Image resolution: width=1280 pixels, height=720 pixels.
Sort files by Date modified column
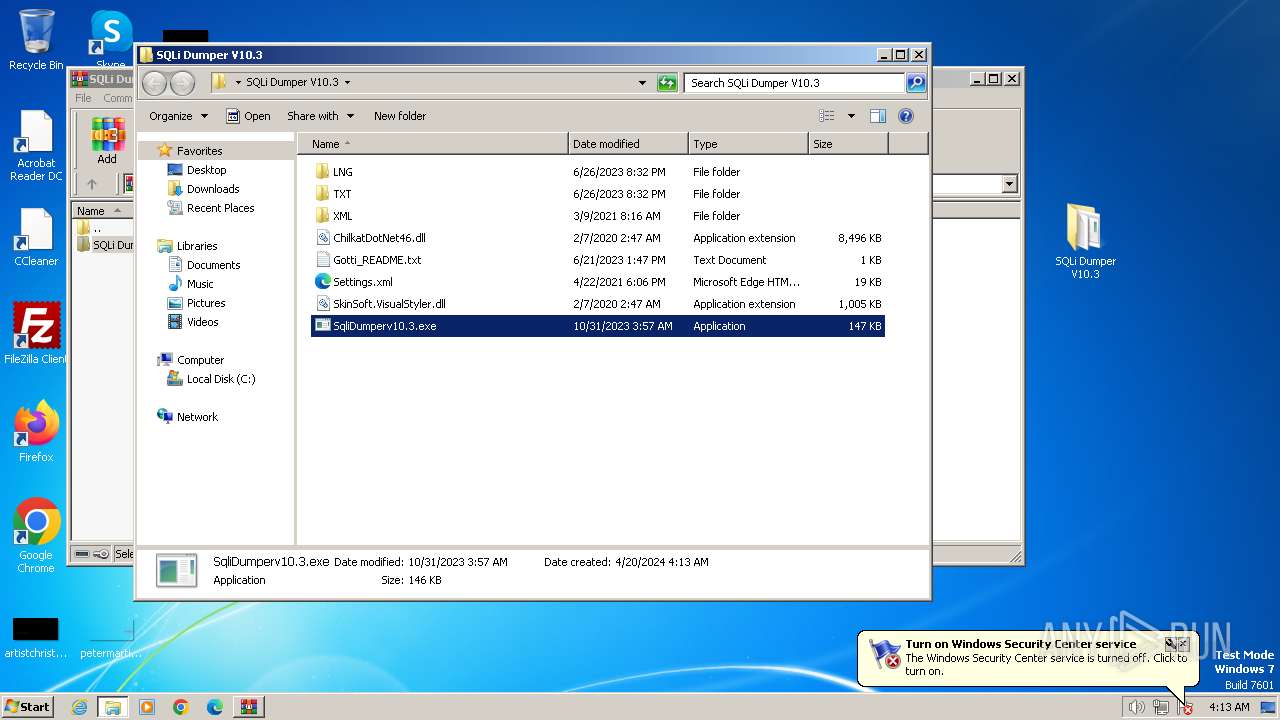pyautogui.click(x=606, y=144)
